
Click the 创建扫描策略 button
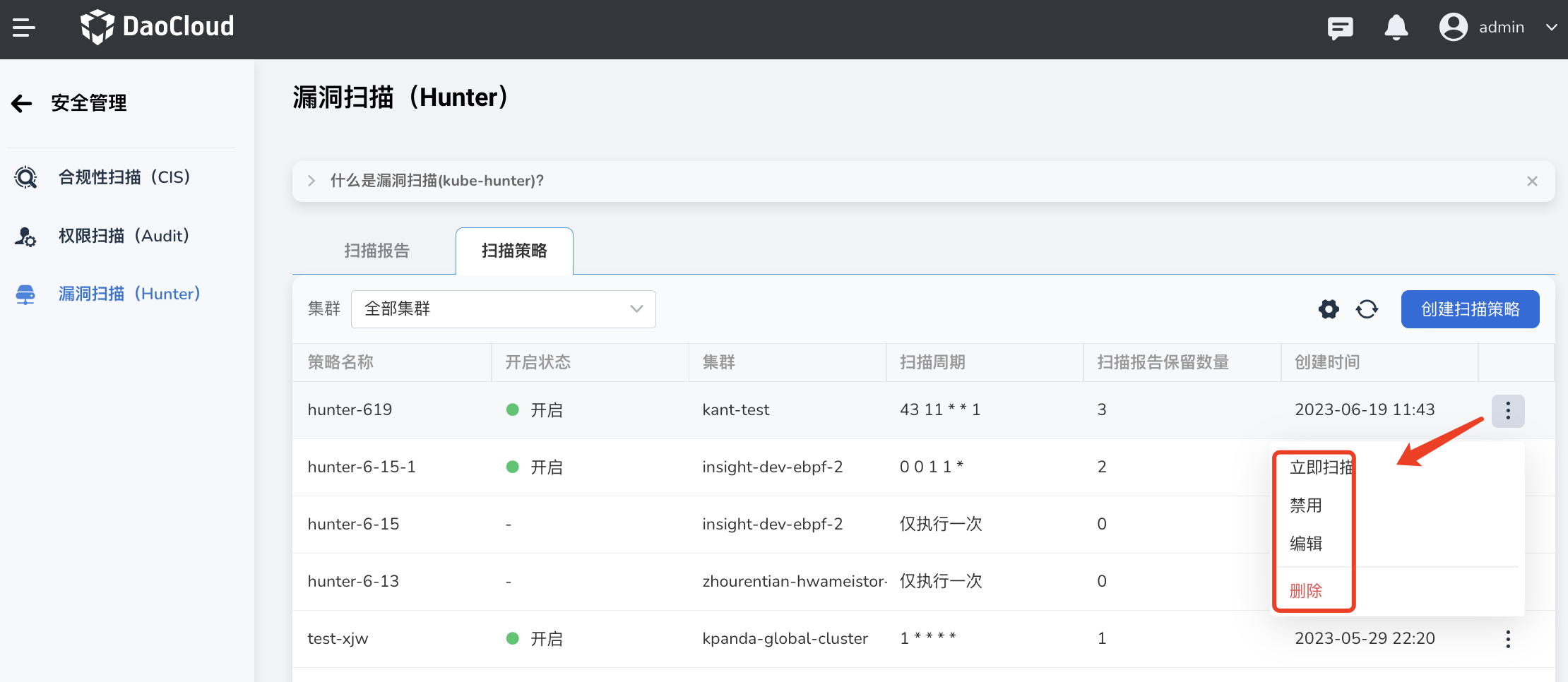tap(1470, 309)
